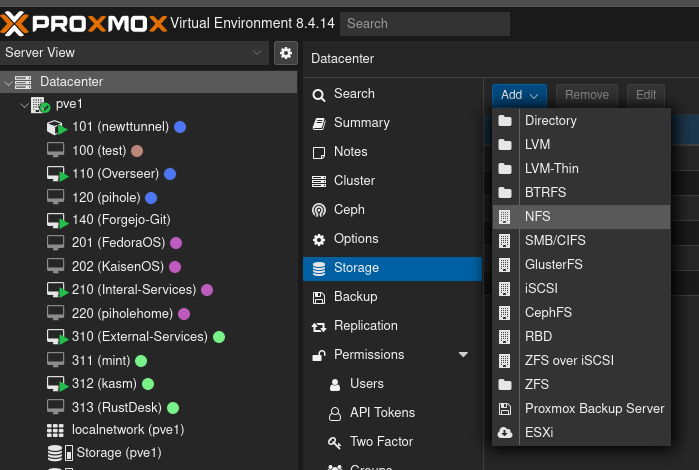Click running VM icon for 110 (Overseer)

(57, 174)
